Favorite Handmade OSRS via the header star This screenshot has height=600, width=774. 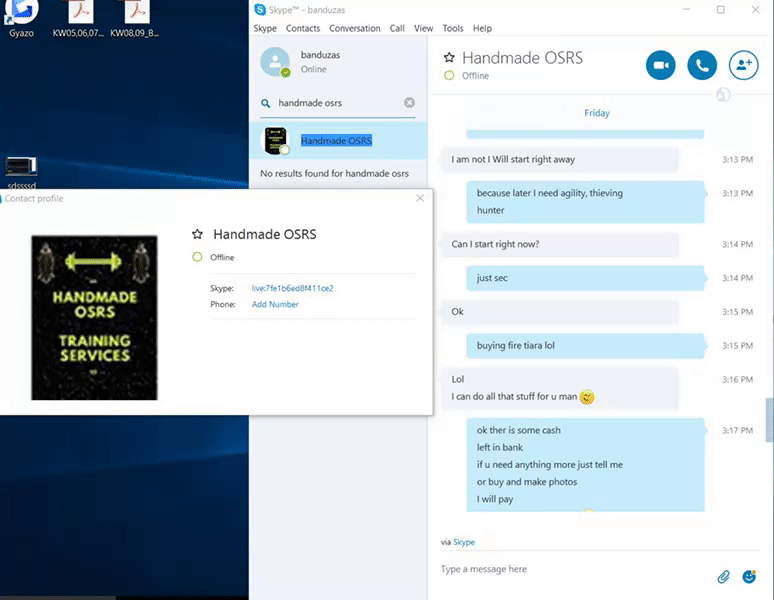(449, 58)
